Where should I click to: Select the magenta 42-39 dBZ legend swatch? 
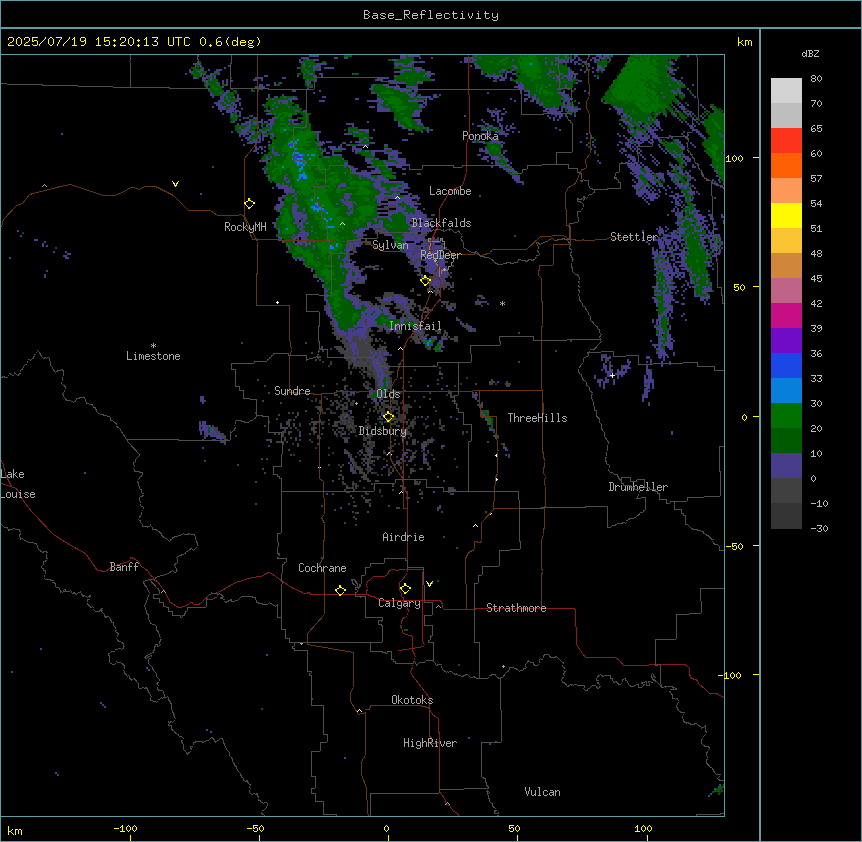pyautogui.click(x=786, y=315)
